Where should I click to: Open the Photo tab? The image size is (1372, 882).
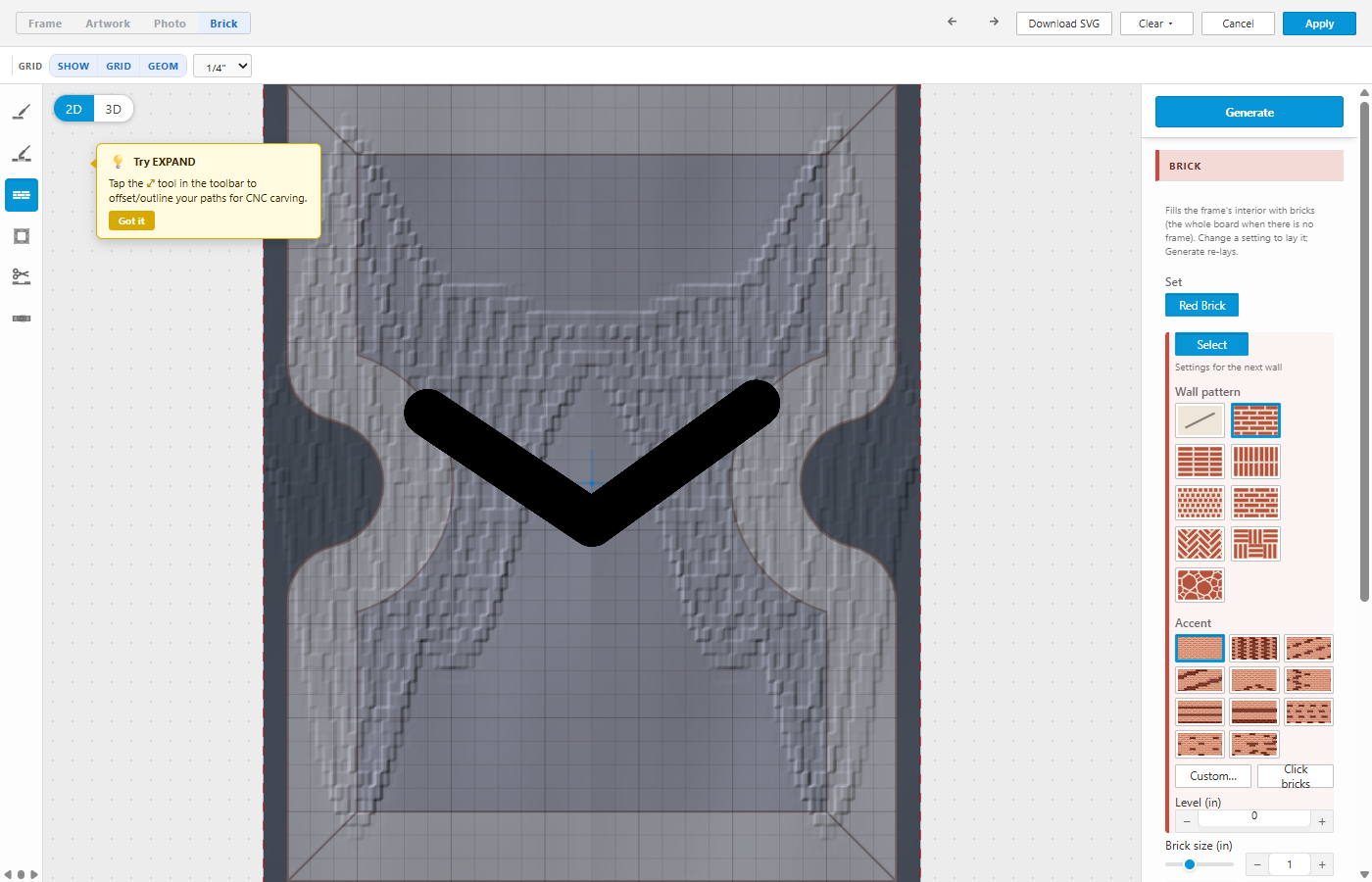[170, 24]
